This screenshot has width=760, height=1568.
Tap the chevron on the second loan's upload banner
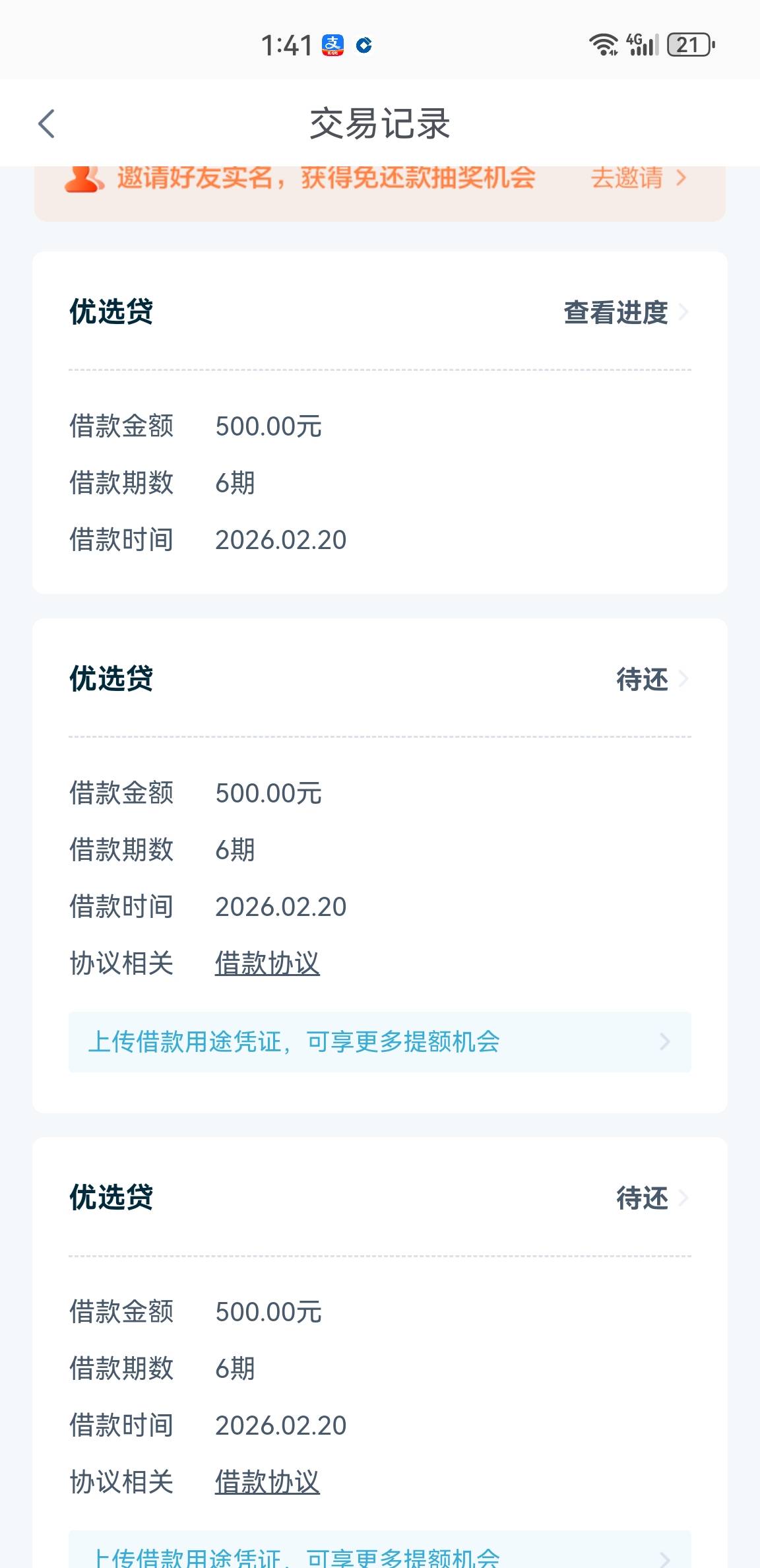coord(664,1041)
